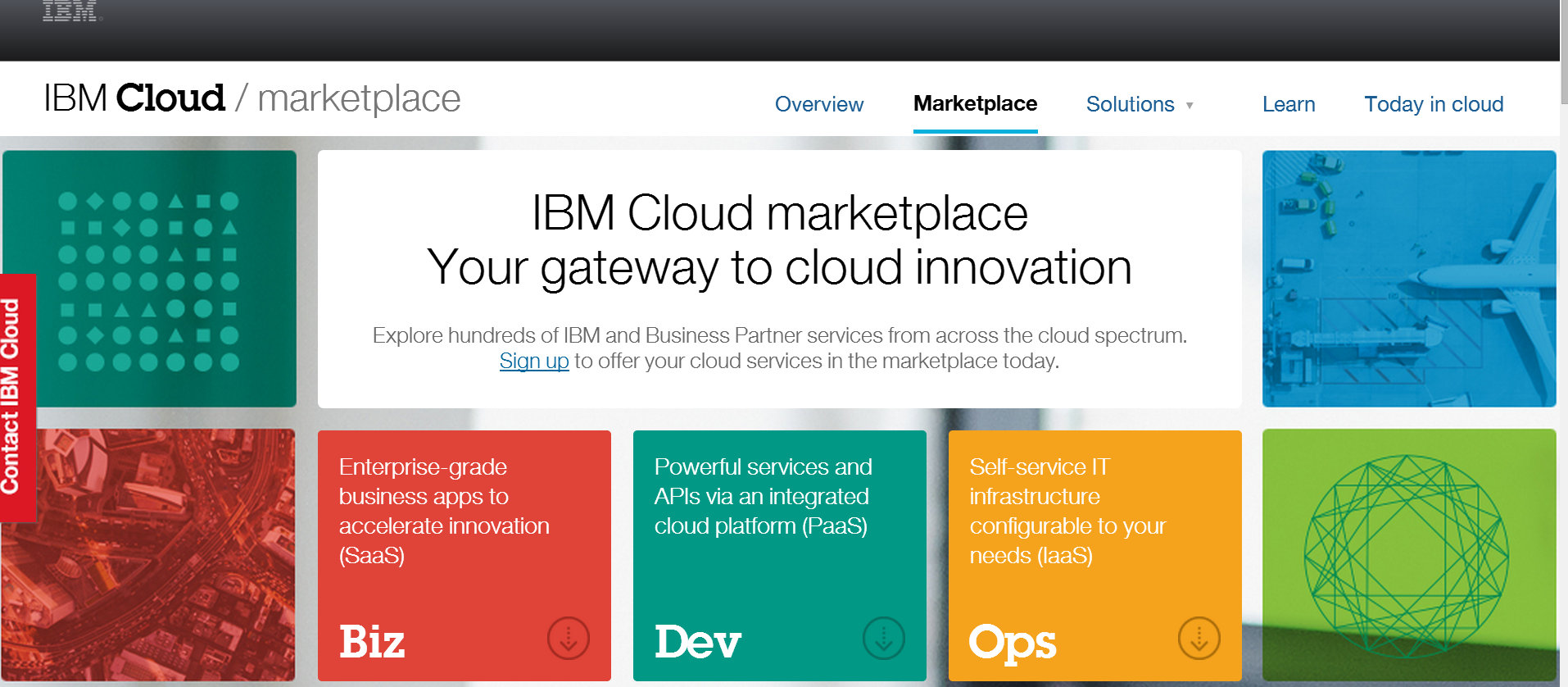Click the IBM Cloud marketplace title

point(252,98)
